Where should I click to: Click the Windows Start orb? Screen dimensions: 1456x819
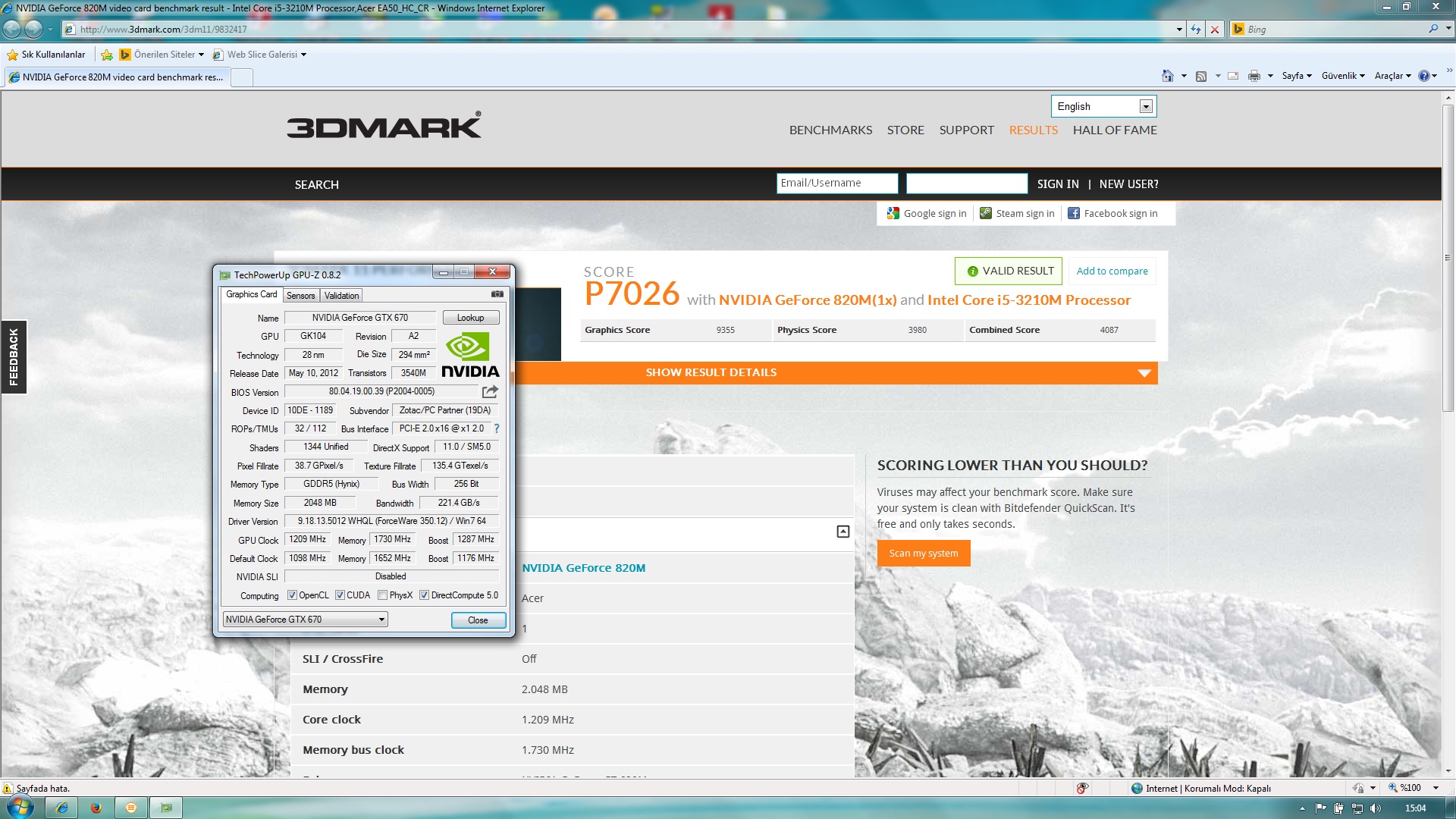click(20, 808)
